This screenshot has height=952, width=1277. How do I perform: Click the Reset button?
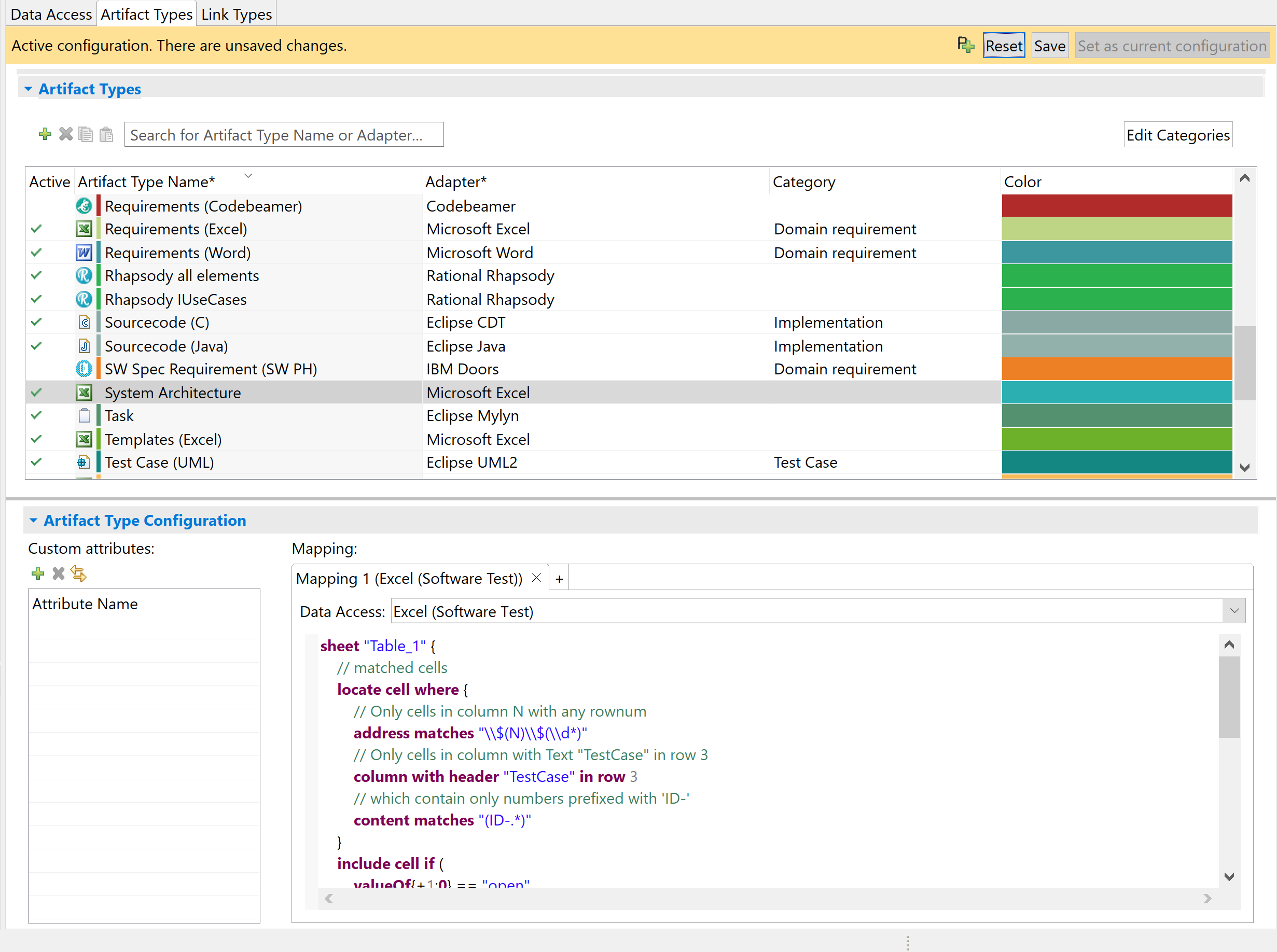1004,46
